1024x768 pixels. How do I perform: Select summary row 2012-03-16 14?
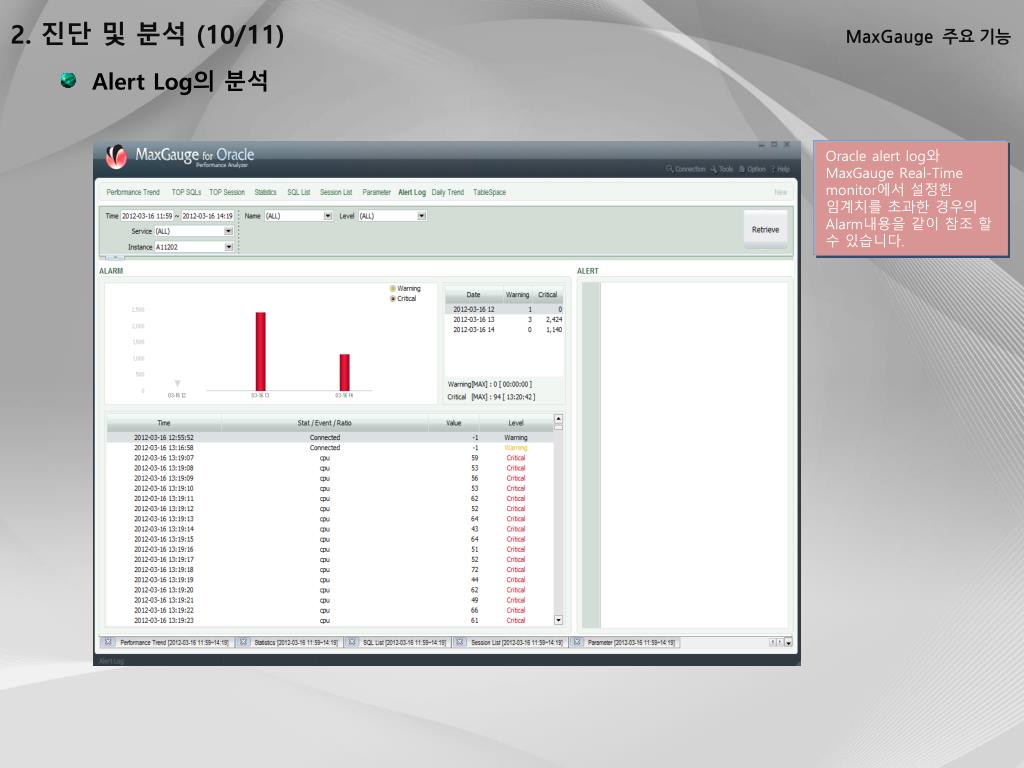pos(504,330)
